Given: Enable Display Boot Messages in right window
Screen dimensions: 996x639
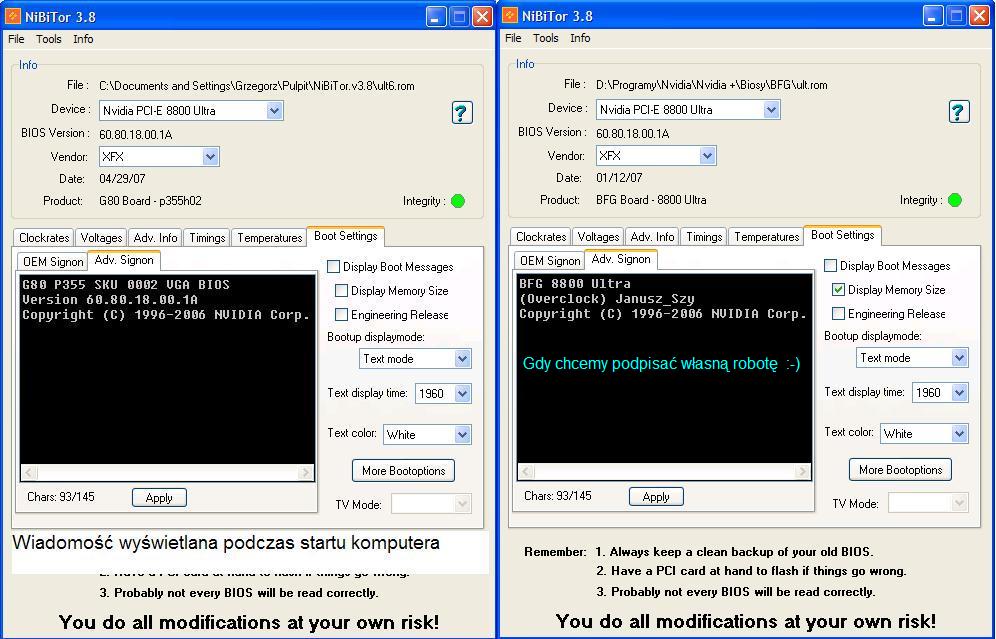Looking at the screenshot, I should coord(830,266).
